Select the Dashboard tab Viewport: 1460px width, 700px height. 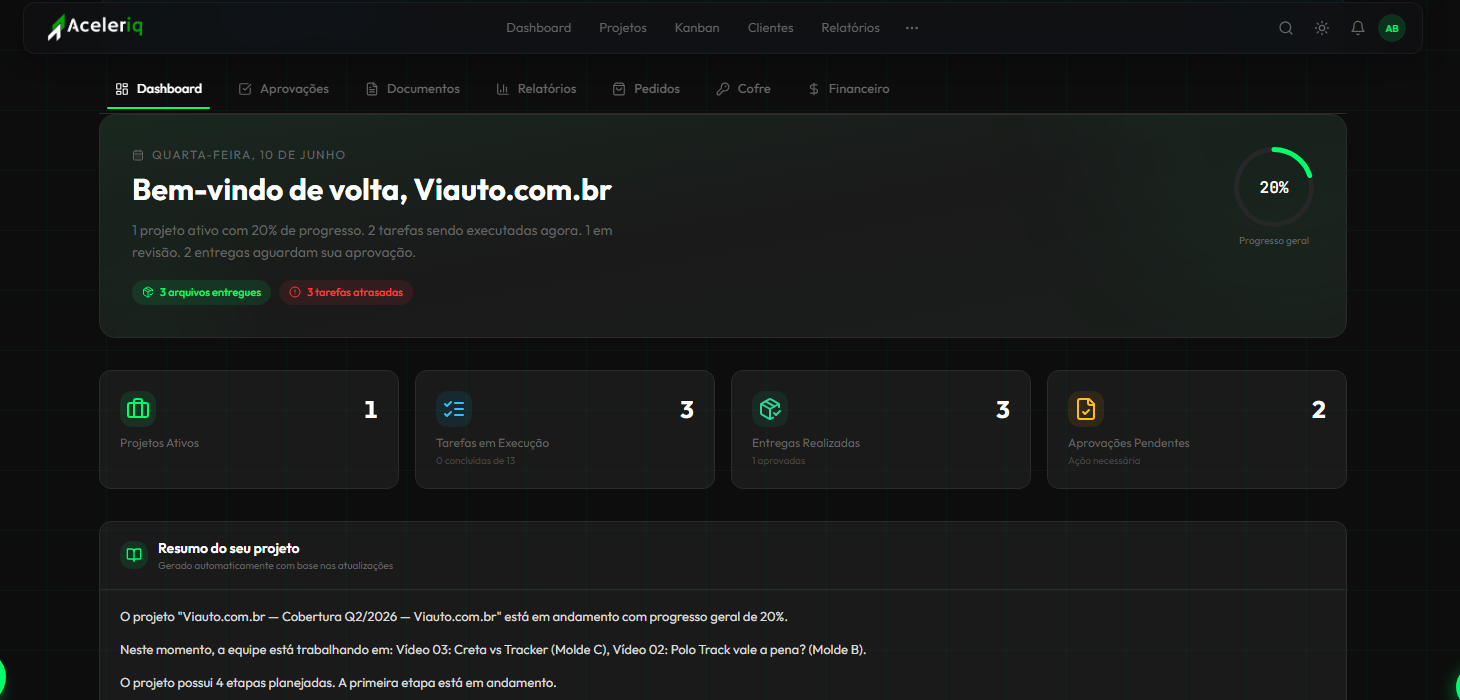[159, 89]
